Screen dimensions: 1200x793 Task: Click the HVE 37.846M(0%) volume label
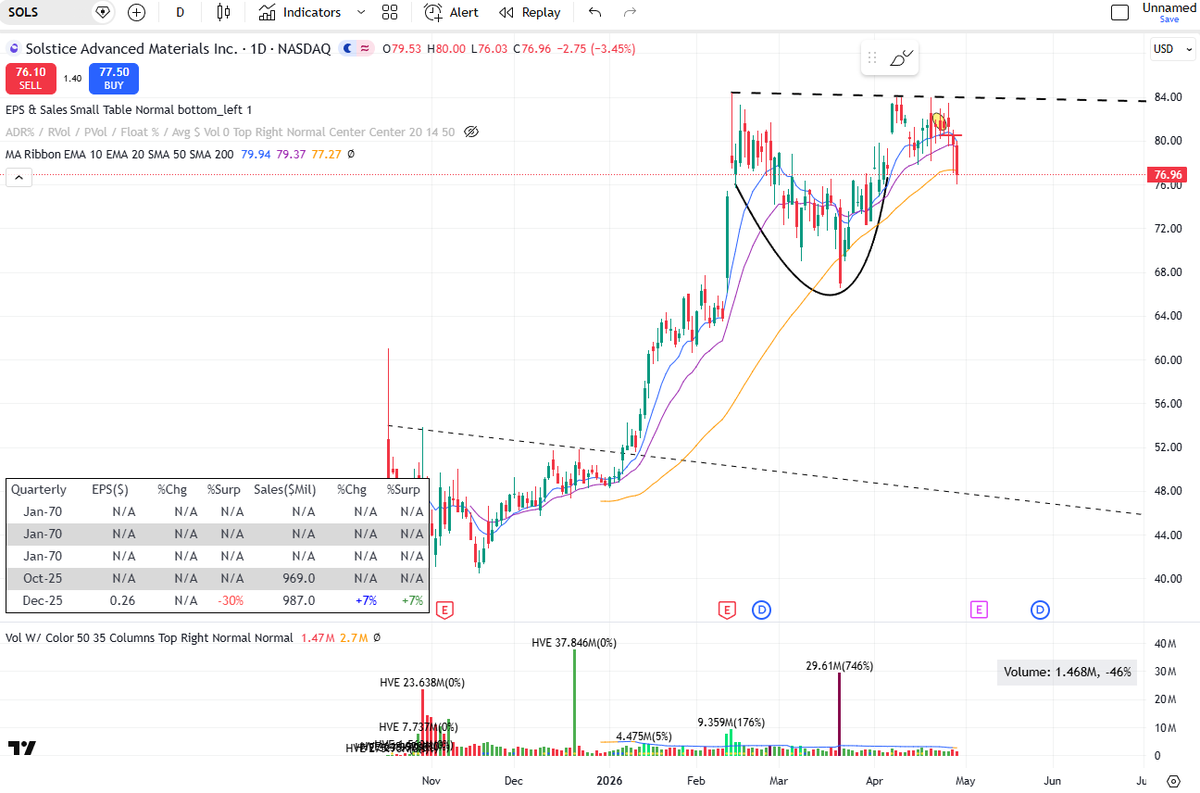click(x=574, y=643)
